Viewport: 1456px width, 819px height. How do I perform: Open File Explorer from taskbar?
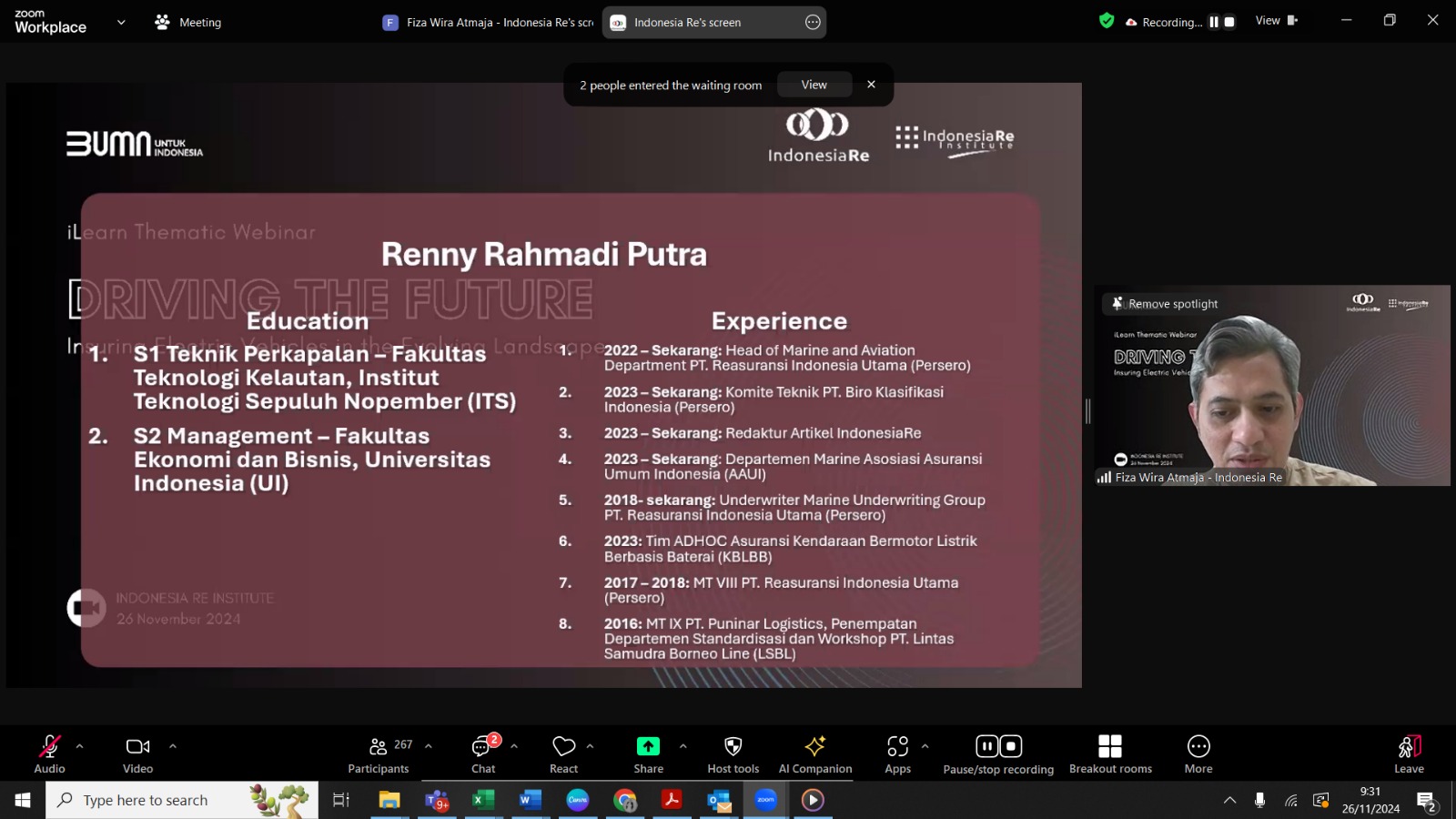click(x=389, y=800)
